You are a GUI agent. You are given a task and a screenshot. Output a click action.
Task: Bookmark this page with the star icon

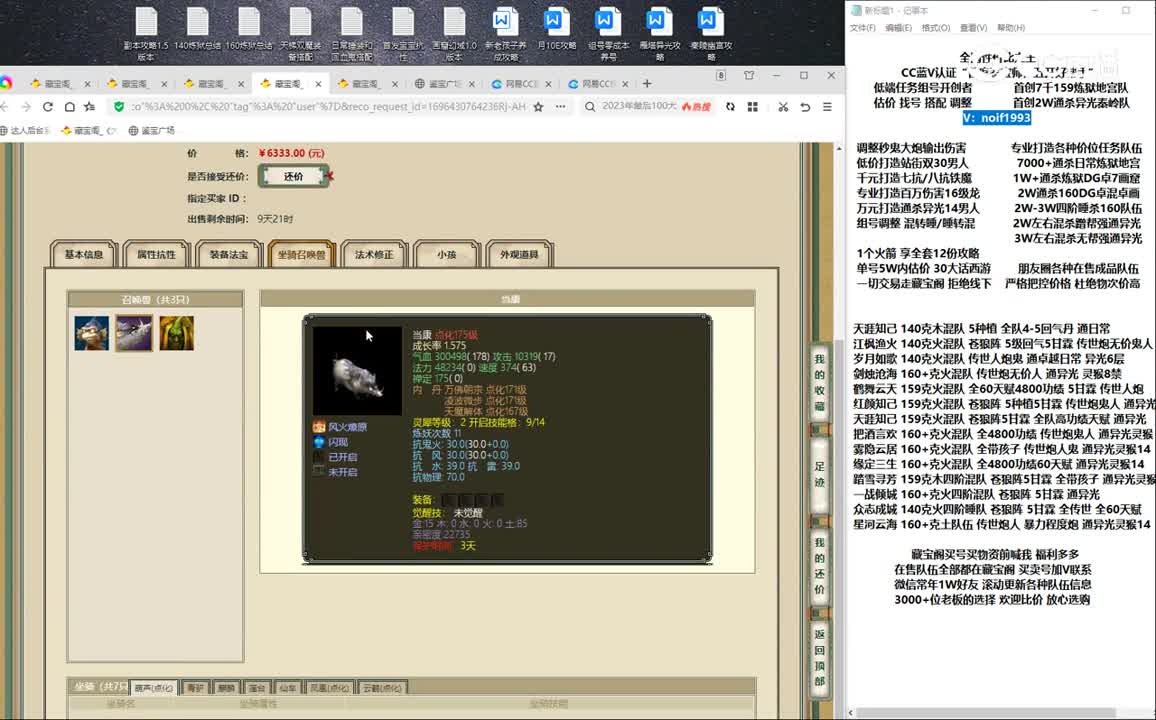(539, 107)
